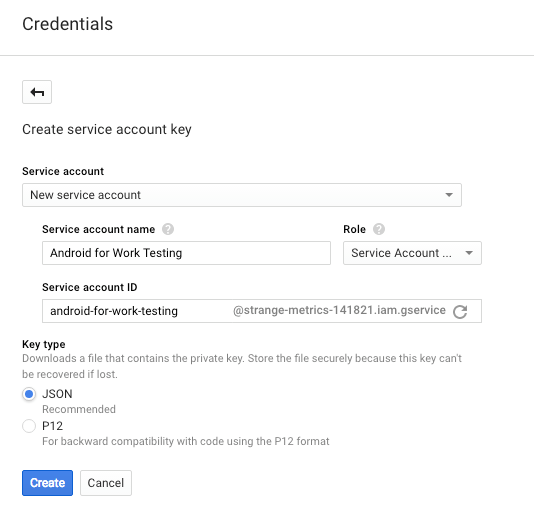Open help icon next to Role

pyautogui.click(x=379, y=229)
